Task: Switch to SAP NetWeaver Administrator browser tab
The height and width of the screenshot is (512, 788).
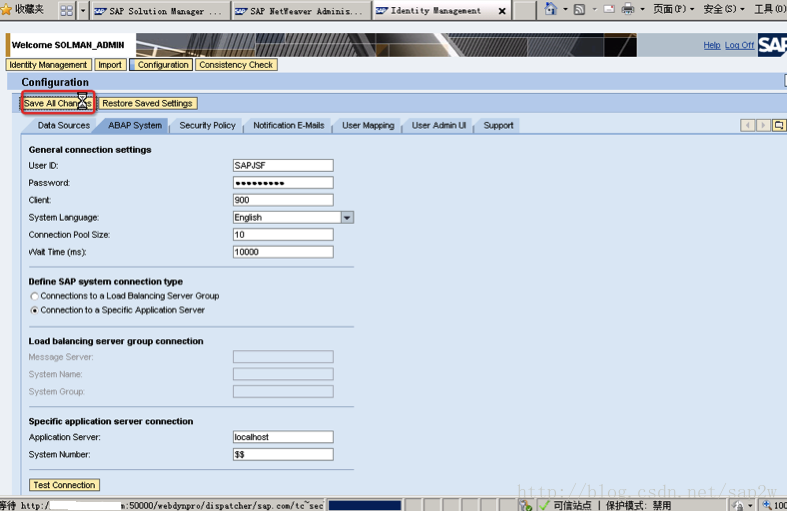Action: pyautogui.click(x=300, y=11)
